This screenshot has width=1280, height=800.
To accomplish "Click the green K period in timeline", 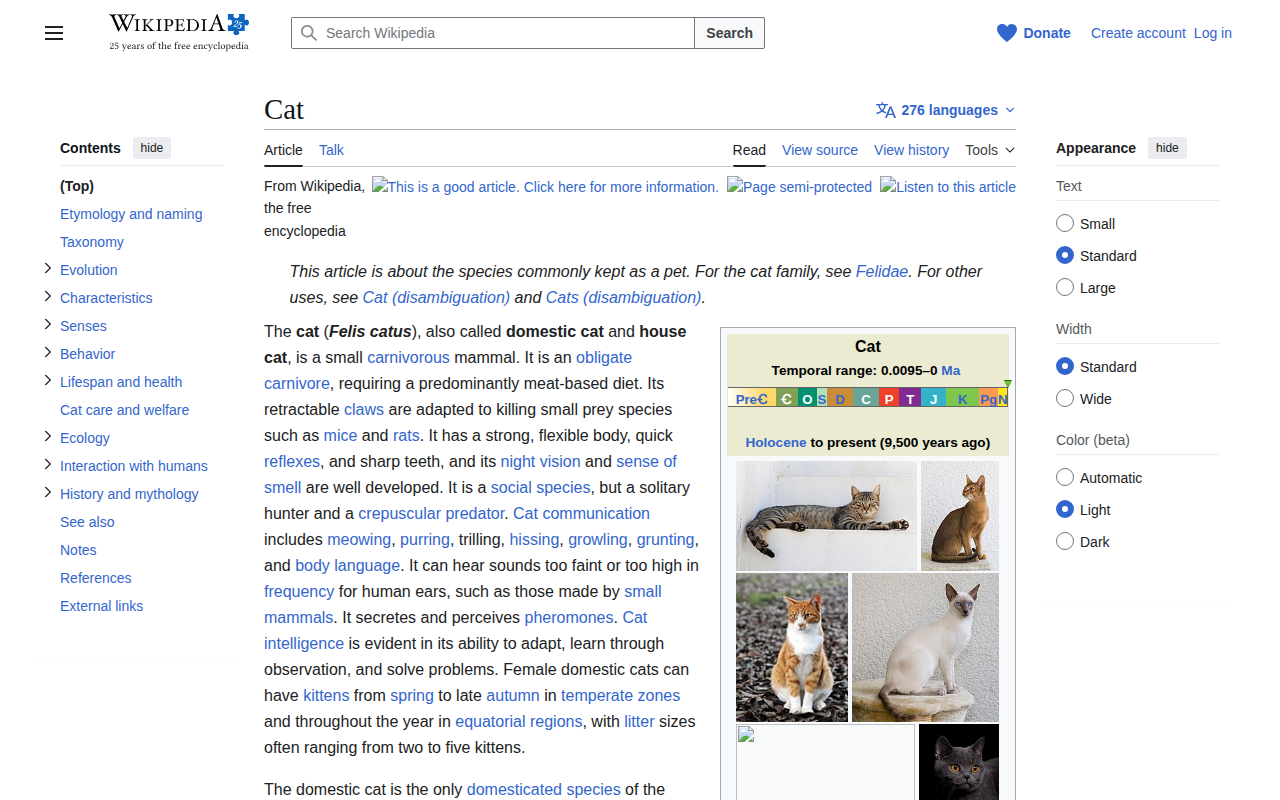I will point(963,399).
